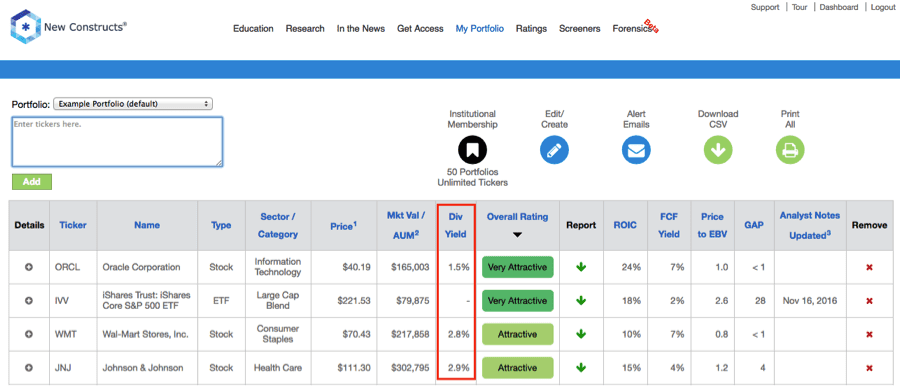Click the Logout link
This screenshot has height=386, width=900.
point(883,7)
